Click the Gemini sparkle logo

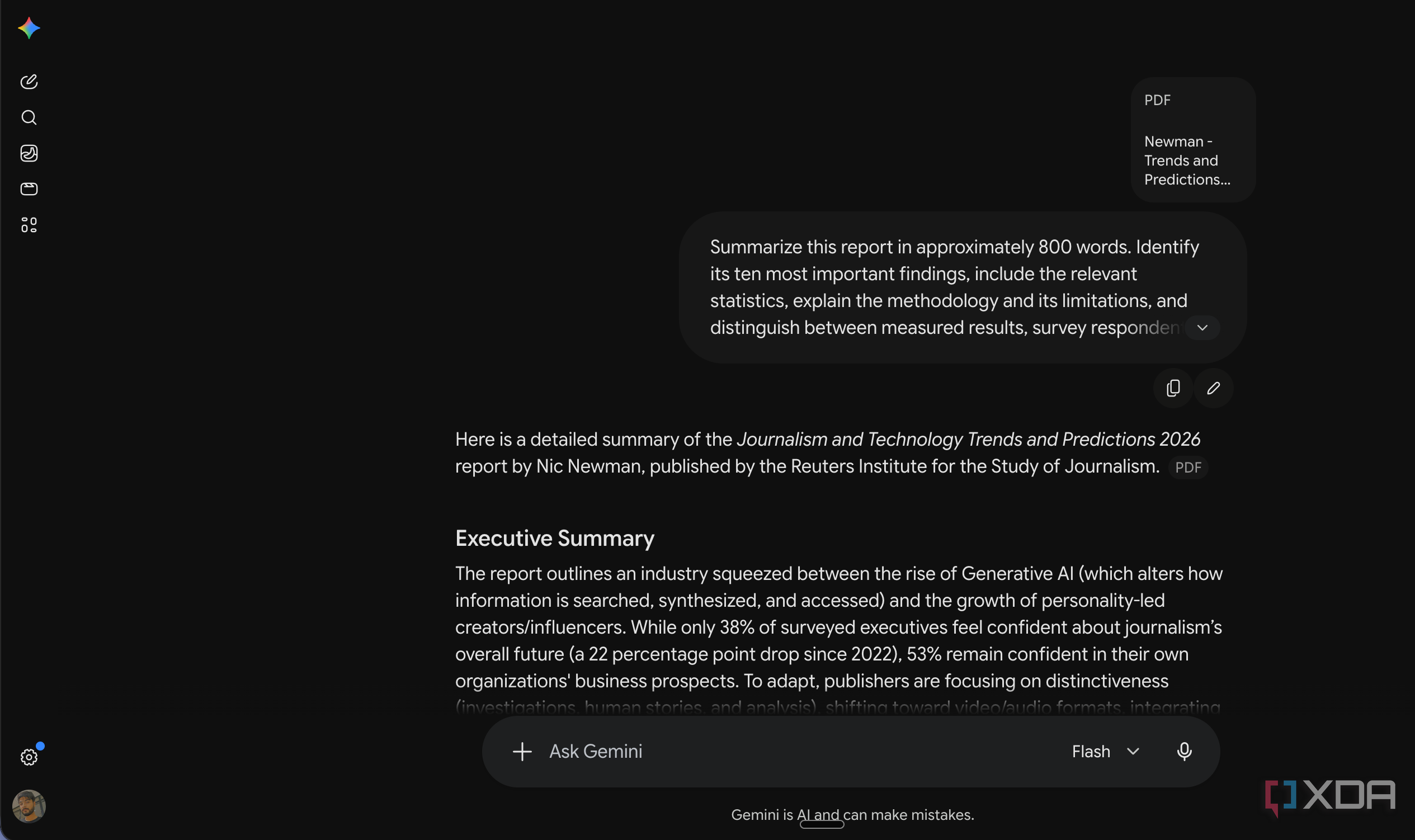coord(29,28)
